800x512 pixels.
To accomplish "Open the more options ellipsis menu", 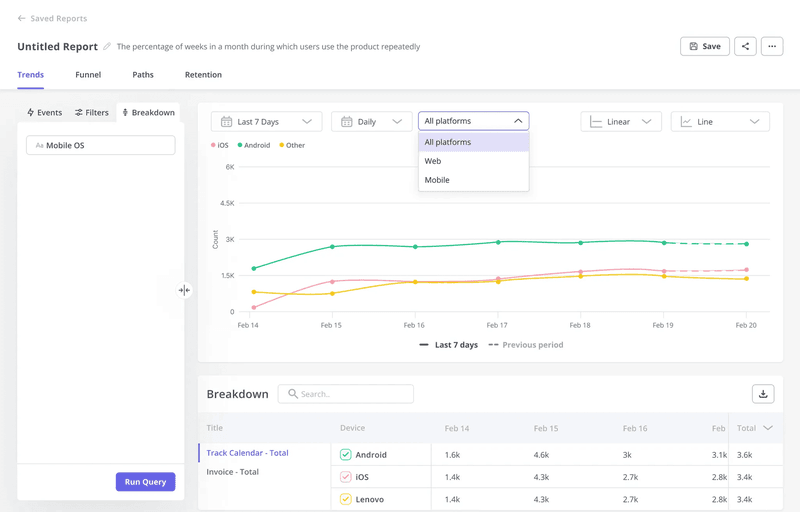I will click(772, 46).
